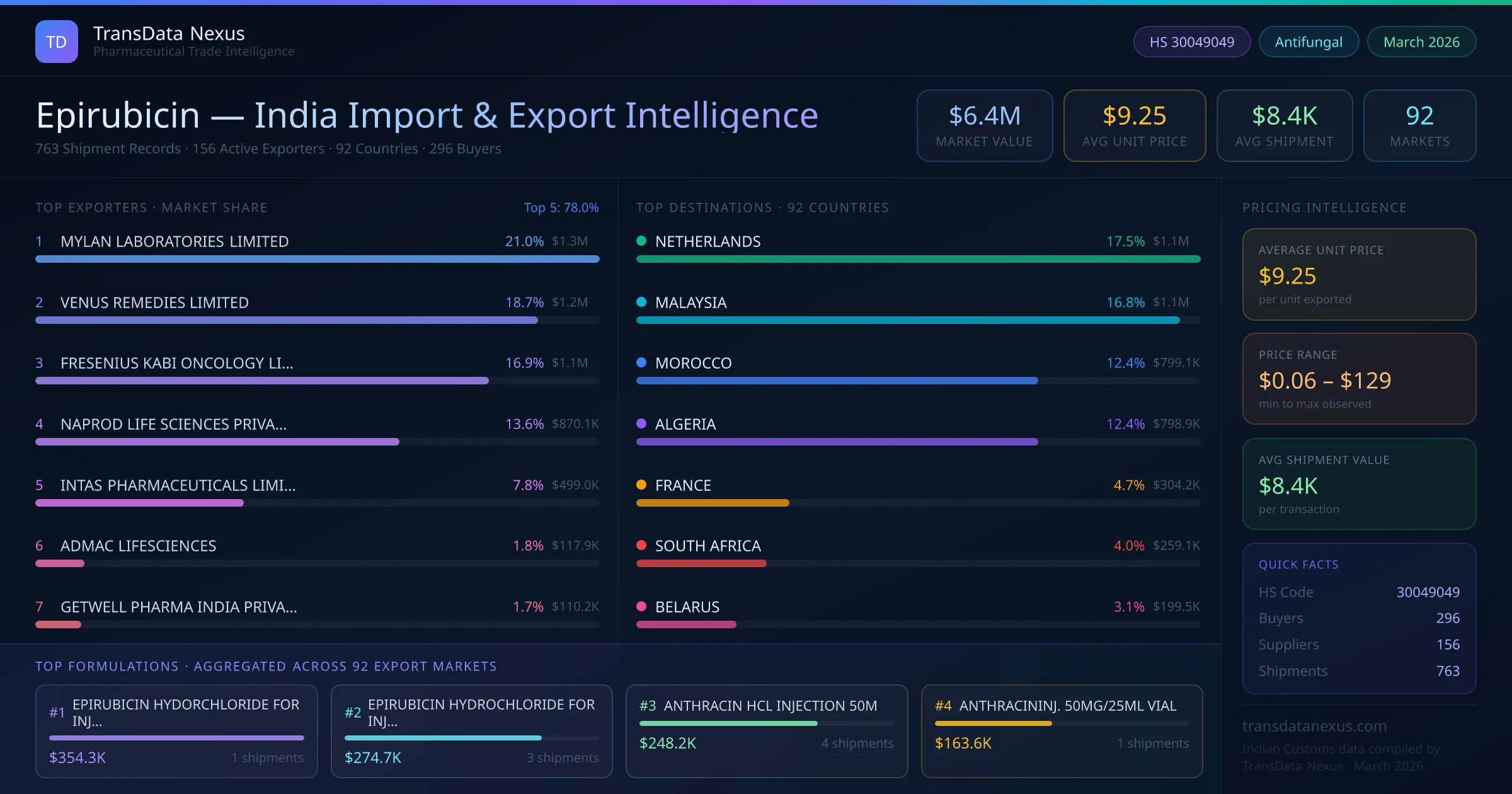Open the #3 Anthracin HCL Injection card

[766, 730]
